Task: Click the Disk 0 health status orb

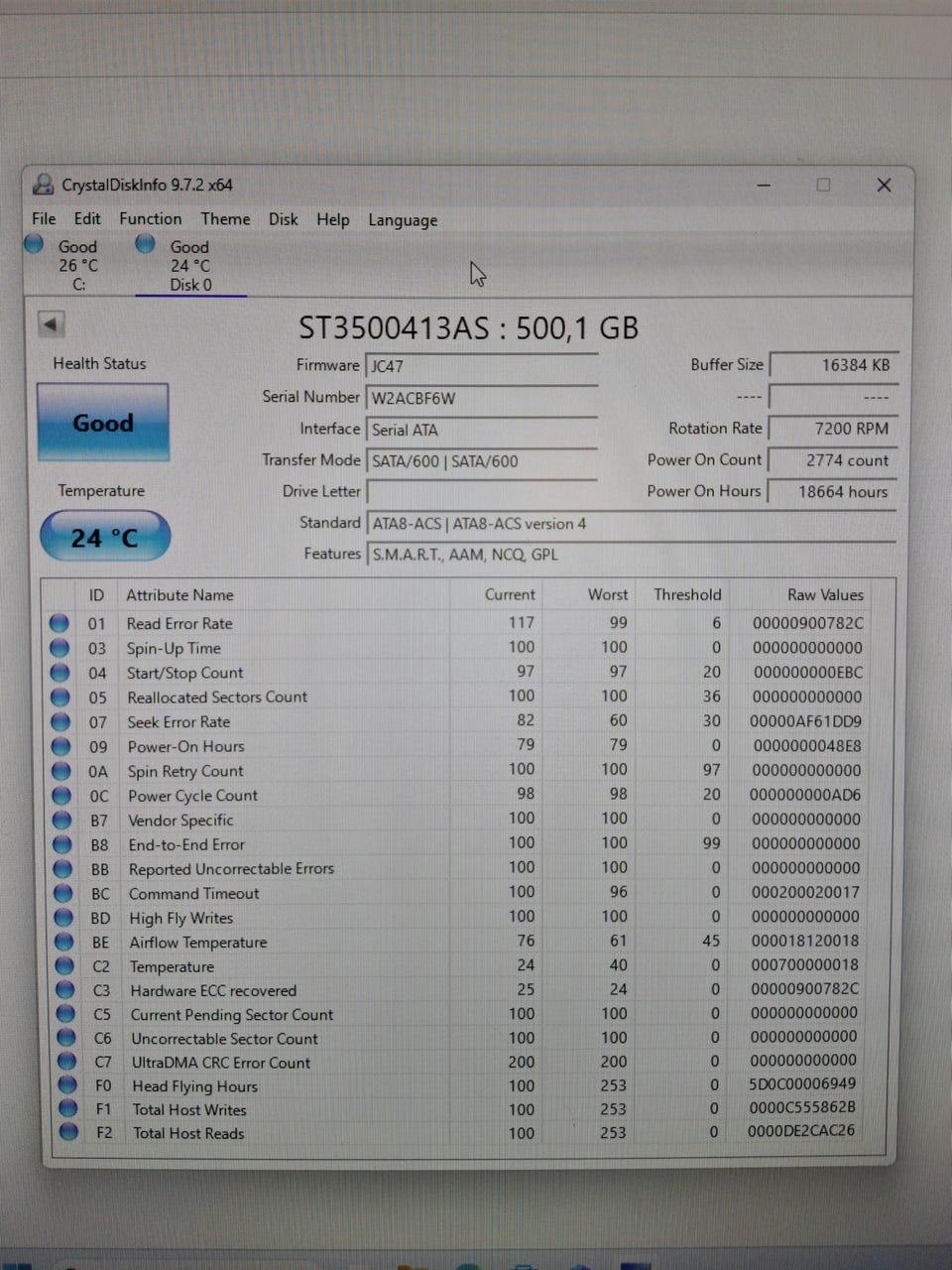Action: [146, 244]
